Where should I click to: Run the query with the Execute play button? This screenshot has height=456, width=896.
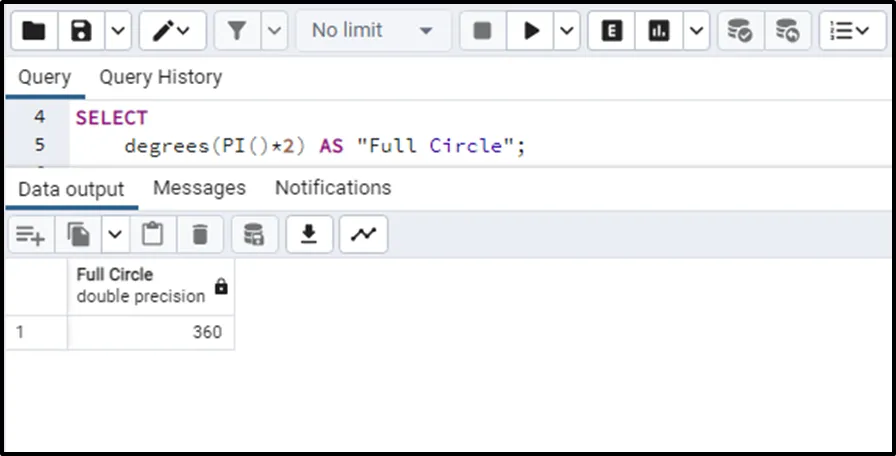(x=530, y=31)
